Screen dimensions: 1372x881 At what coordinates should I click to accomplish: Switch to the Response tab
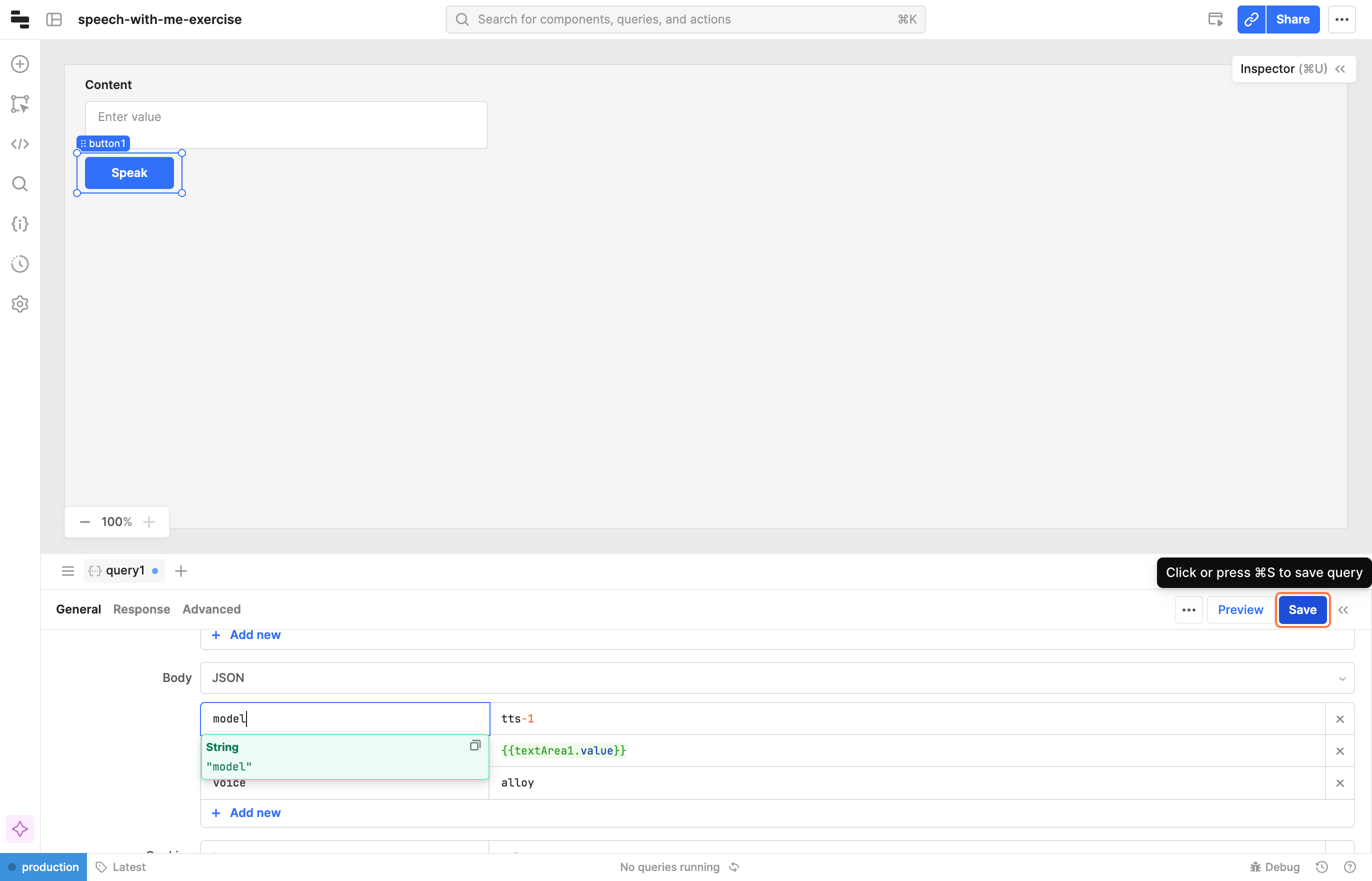[x=141, y=609]
